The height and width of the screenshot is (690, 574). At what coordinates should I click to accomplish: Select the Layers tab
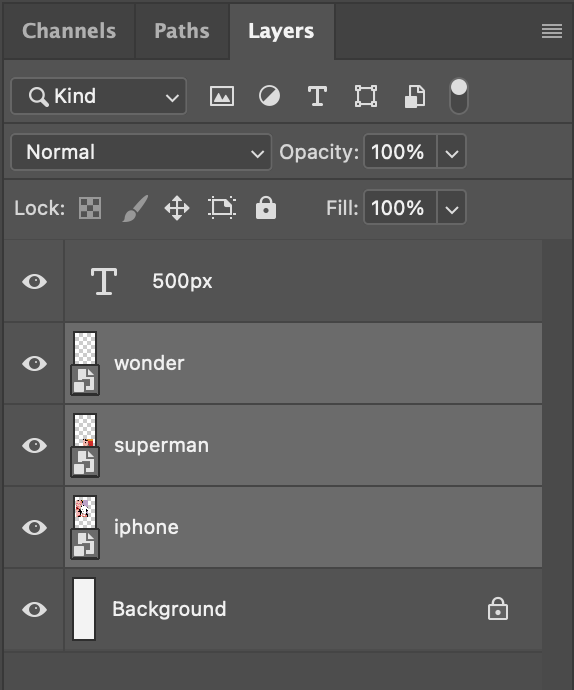click(x=281, y=31)
